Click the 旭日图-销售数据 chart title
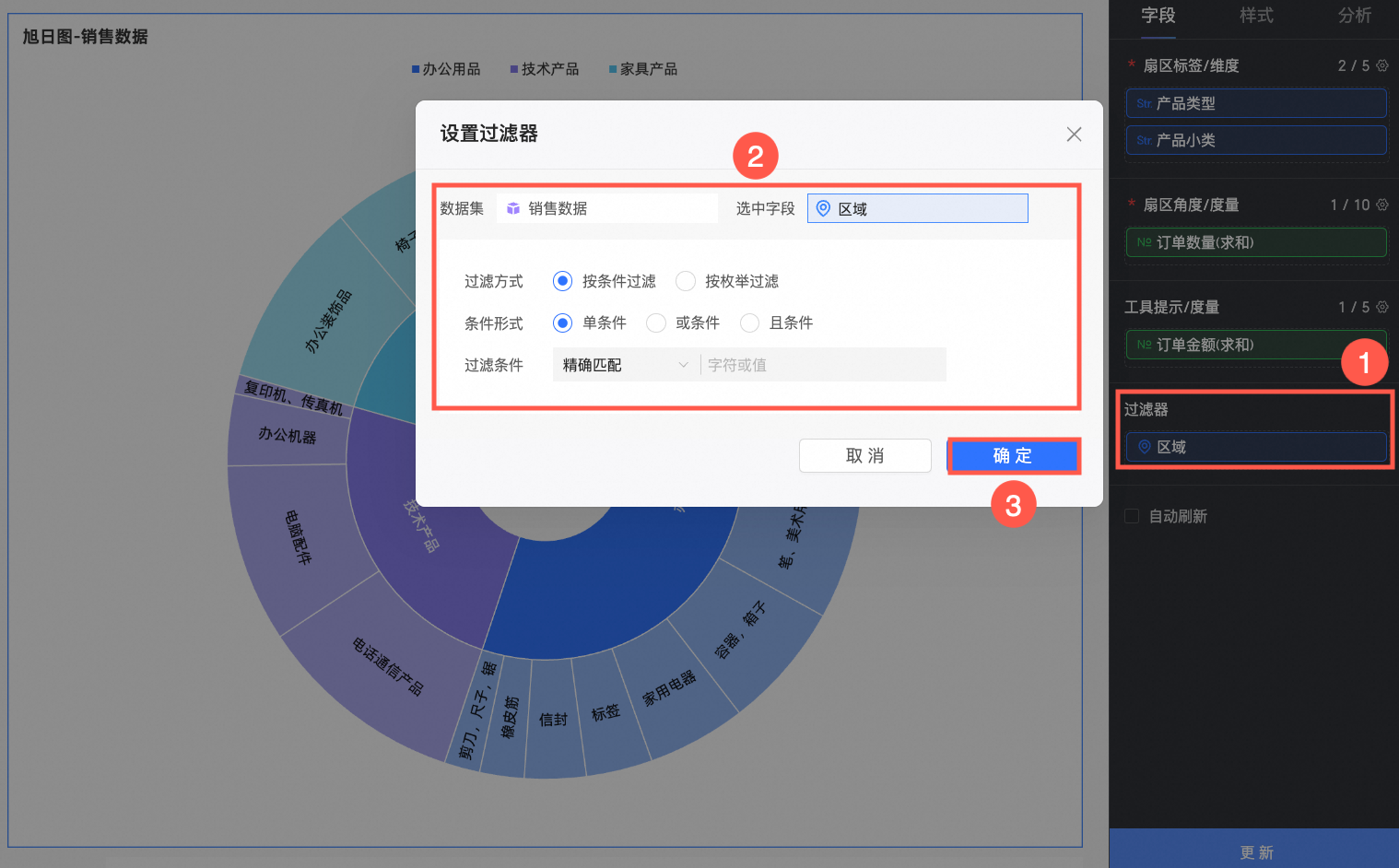 85,37
